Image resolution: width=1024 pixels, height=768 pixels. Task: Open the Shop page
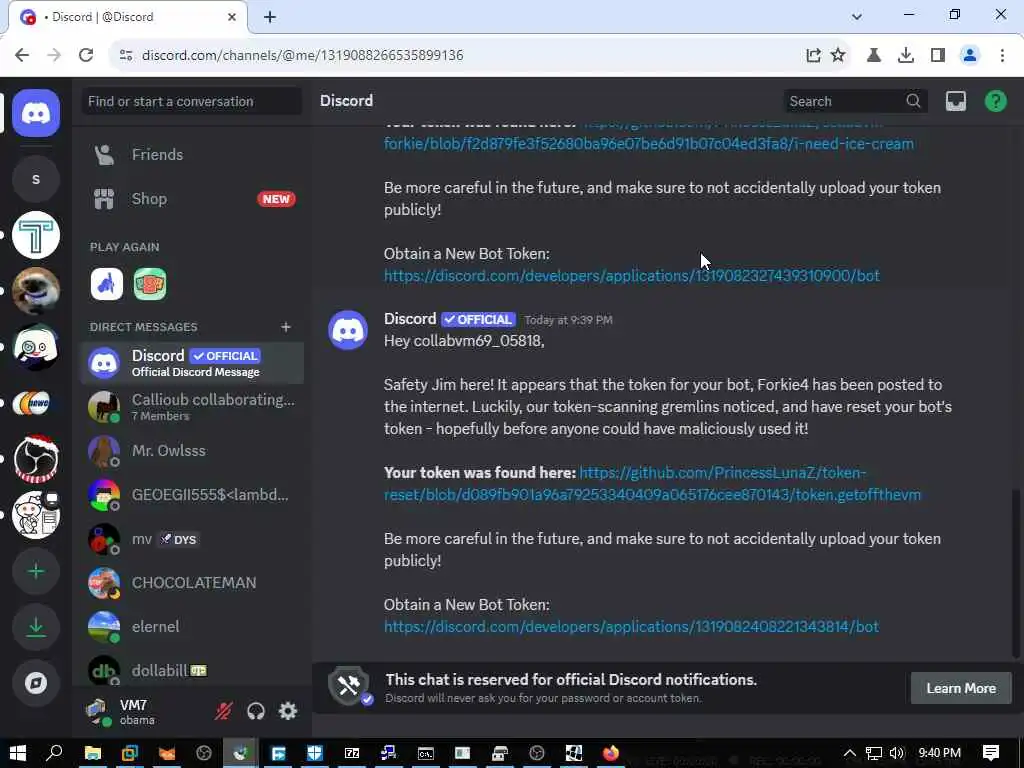click(192, 199)
